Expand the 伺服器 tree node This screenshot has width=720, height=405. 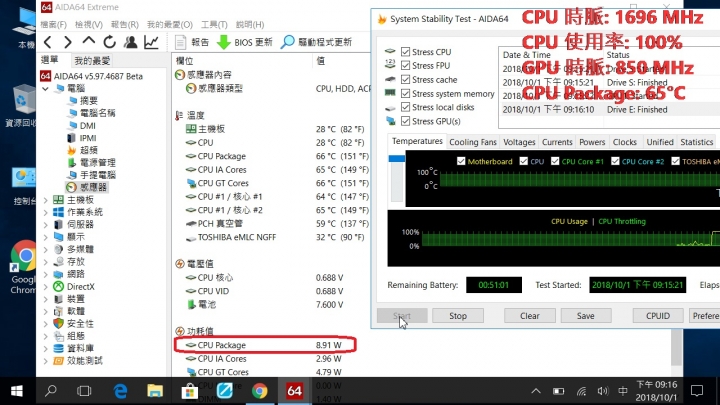click(x=45, y=225)
